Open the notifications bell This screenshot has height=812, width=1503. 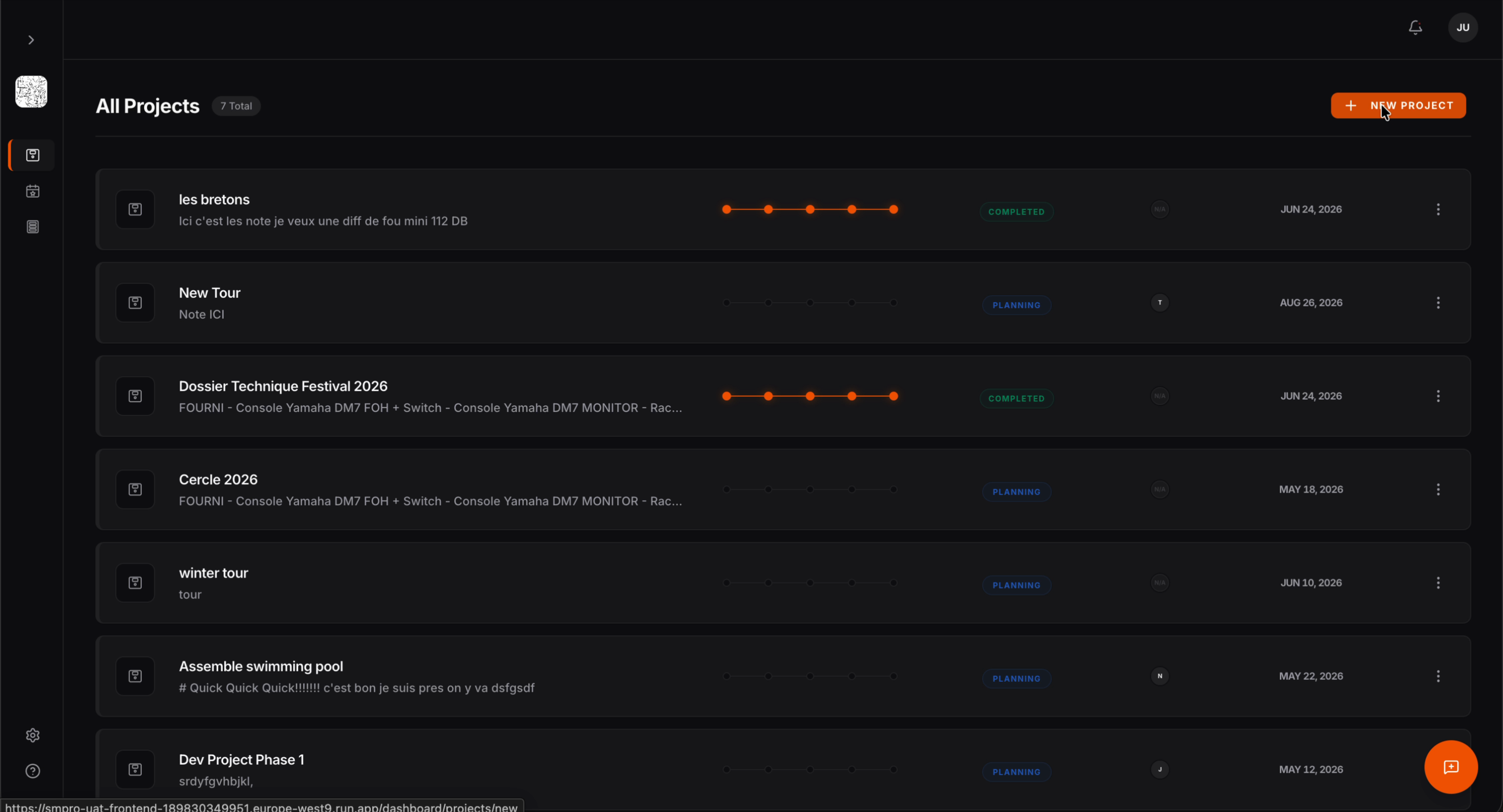pos(1416,27)
